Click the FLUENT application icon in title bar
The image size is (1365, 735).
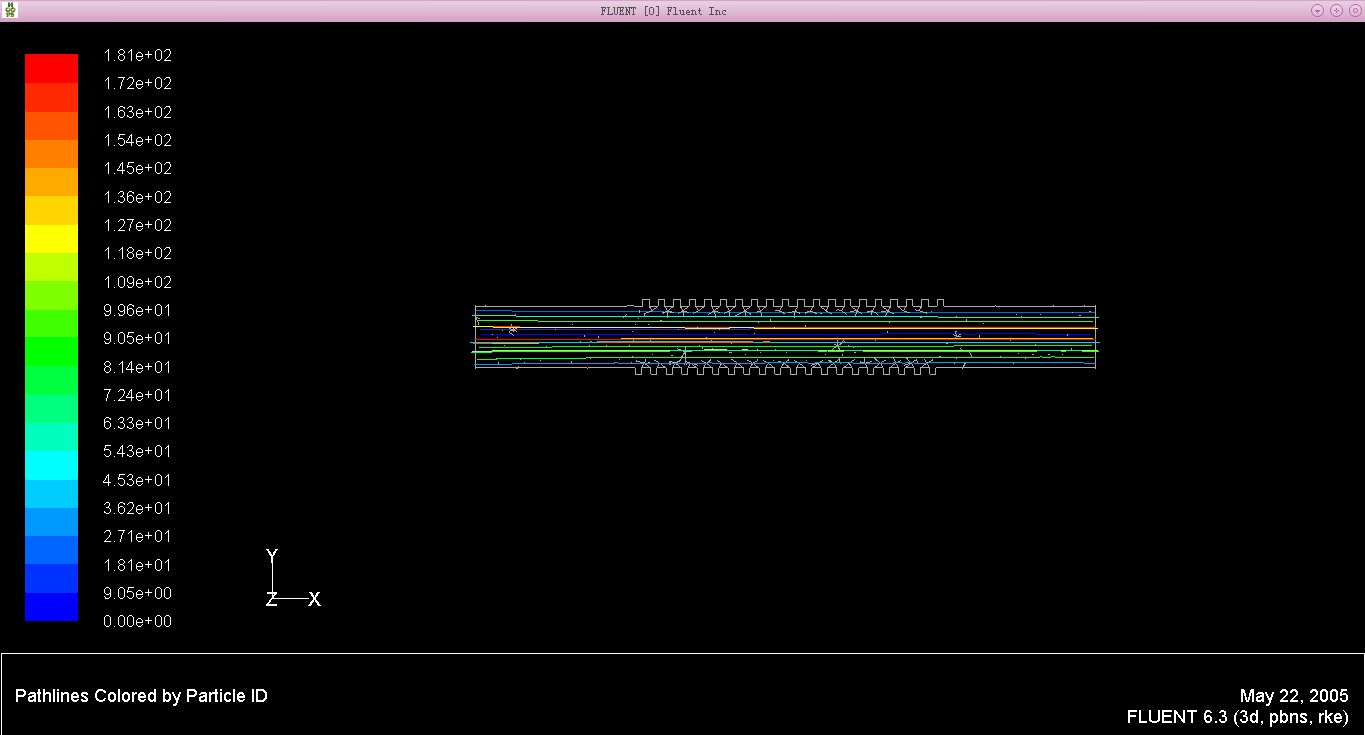[11, 11]
